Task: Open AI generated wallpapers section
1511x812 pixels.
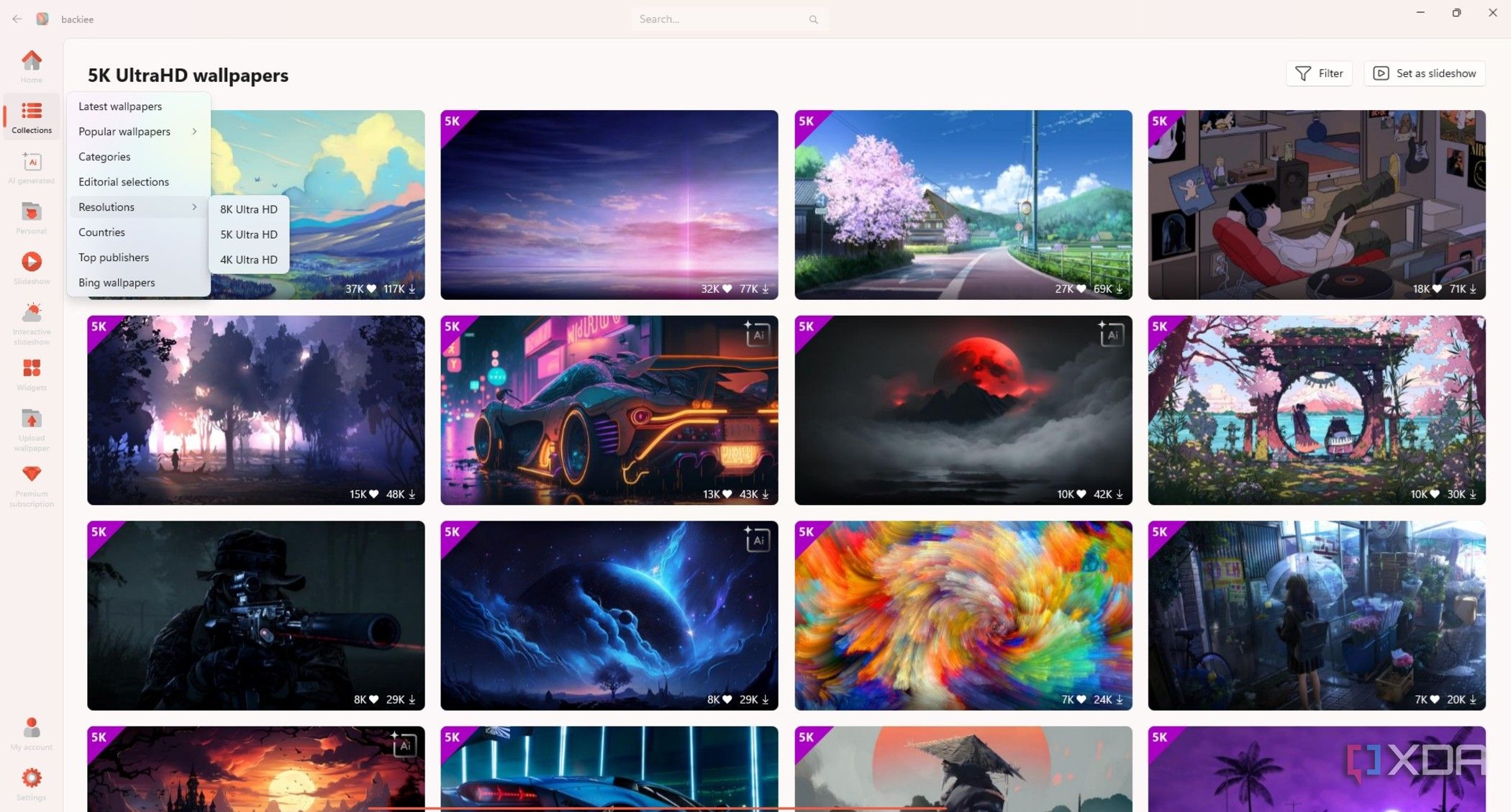Action: (32, 167)
